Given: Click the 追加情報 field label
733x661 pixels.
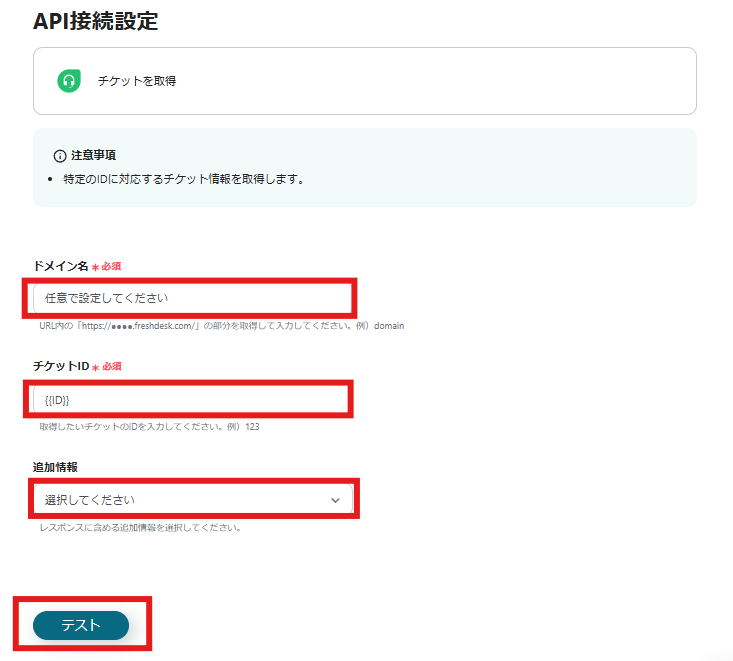Looking at the screenshot, I should (x=55, y=467).
